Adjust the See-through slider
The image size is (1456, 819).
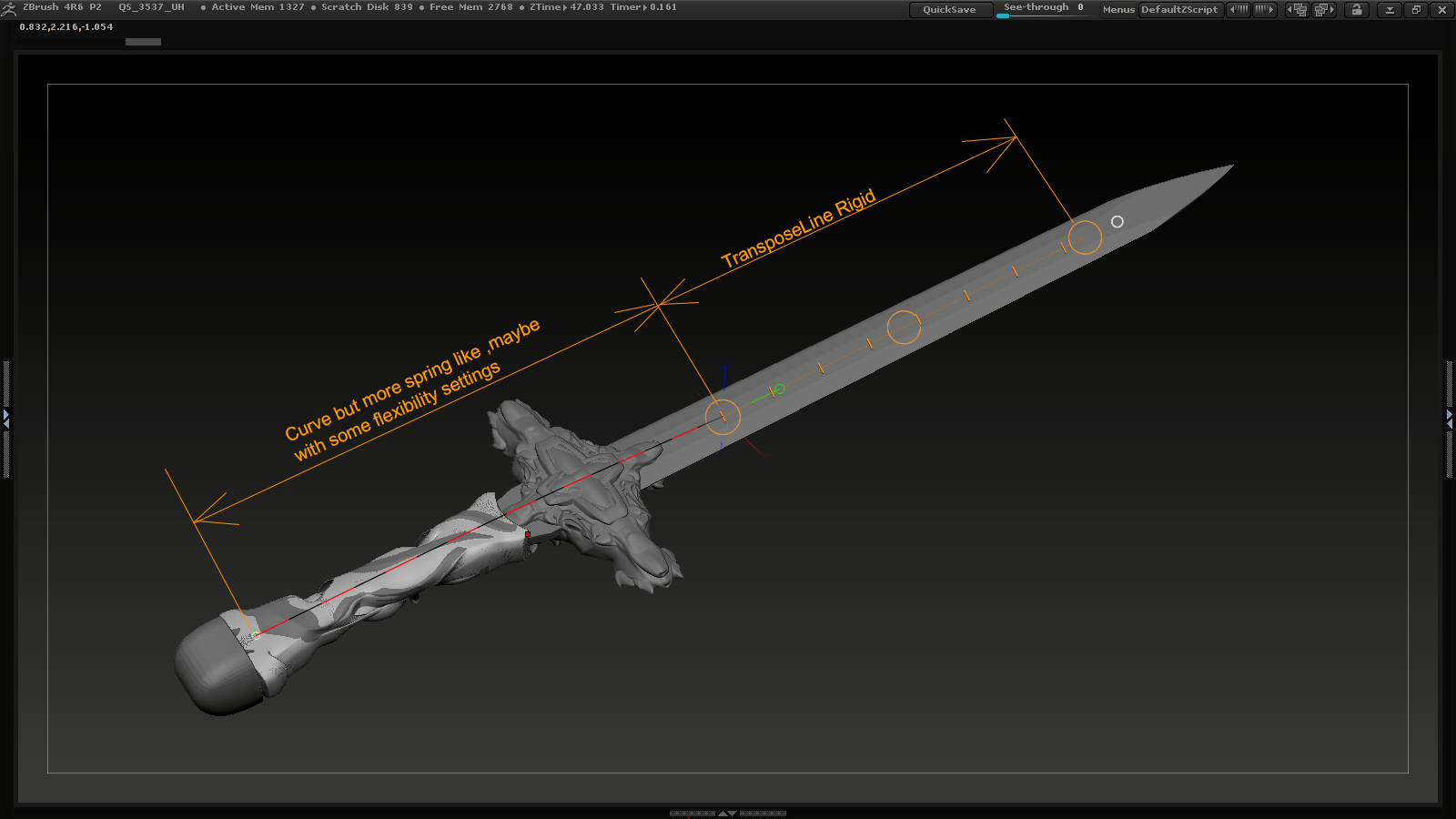click(1043, 9)
